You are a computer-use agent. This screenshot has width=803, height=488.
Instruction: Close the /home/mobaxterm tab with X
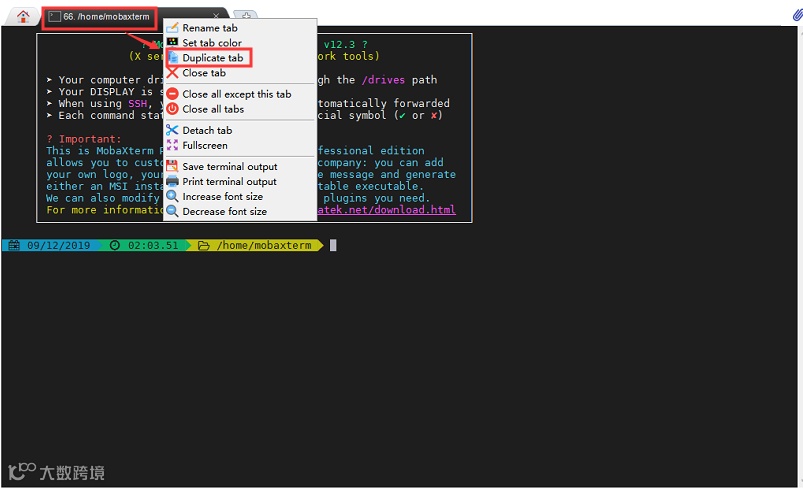(x=216, y=16)
